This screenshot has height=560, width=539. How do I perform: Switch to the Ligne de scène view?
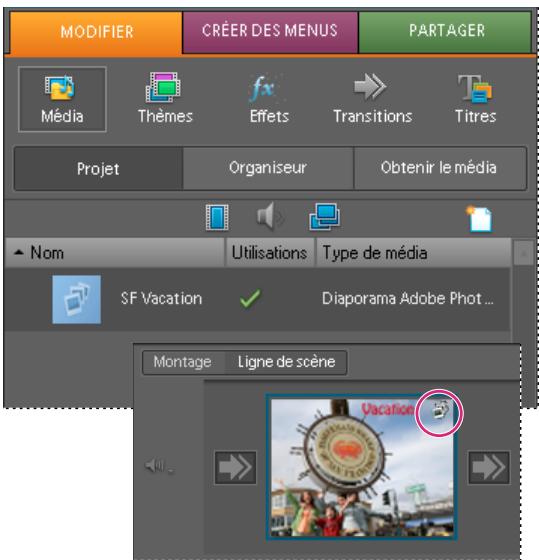coord(286,362)
